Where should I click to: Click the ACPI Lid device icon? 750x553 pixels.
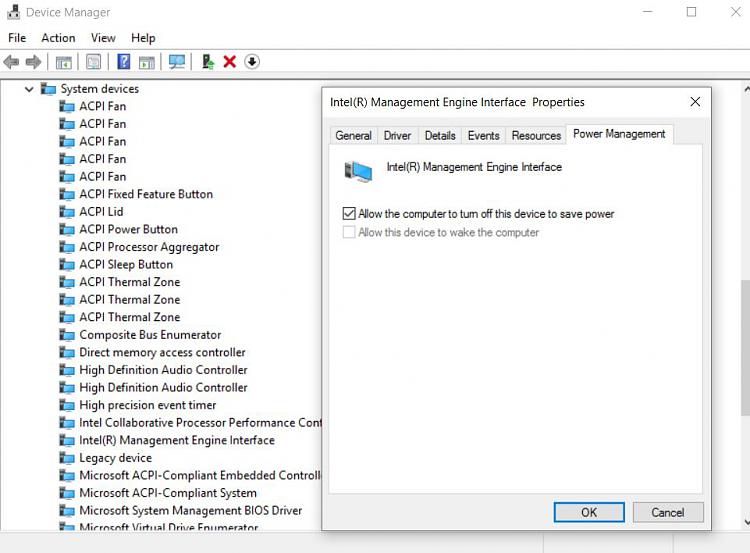pyautogui.click(x=67, y=211)
